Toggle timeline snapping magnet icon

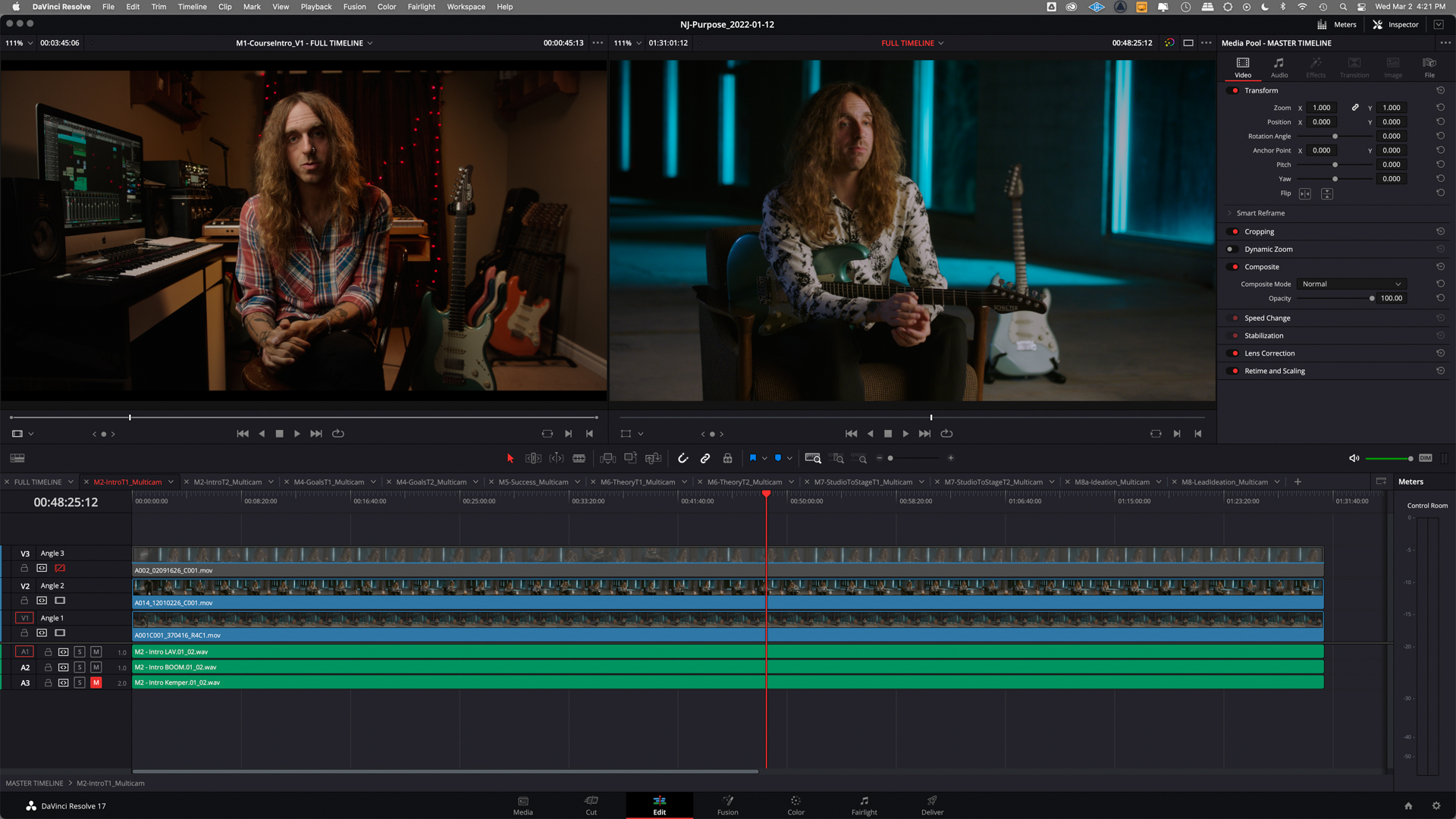(682, 458)
